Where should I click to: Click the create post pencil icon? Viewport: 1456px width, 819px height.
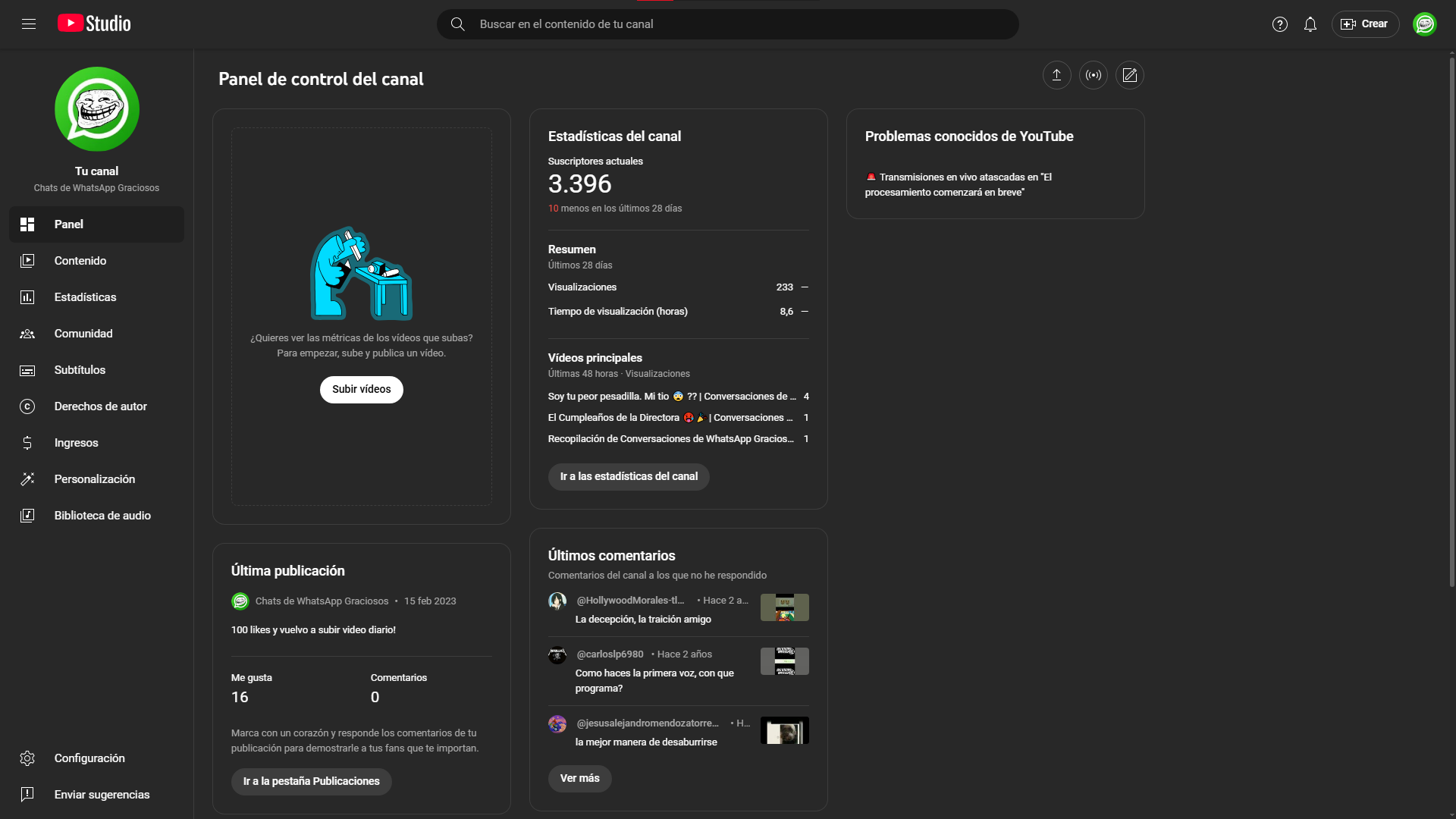(1129, 75)
